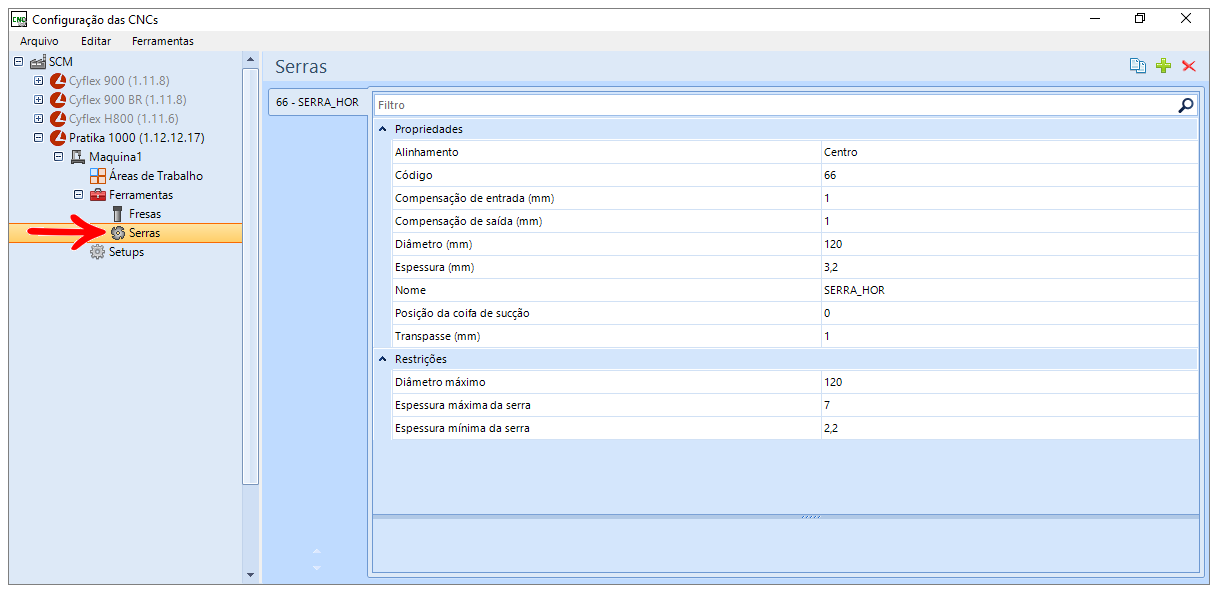Collapse the Pratika 1000 node
This screenshot has width=1219, height=593.
[x=38, y=138]
